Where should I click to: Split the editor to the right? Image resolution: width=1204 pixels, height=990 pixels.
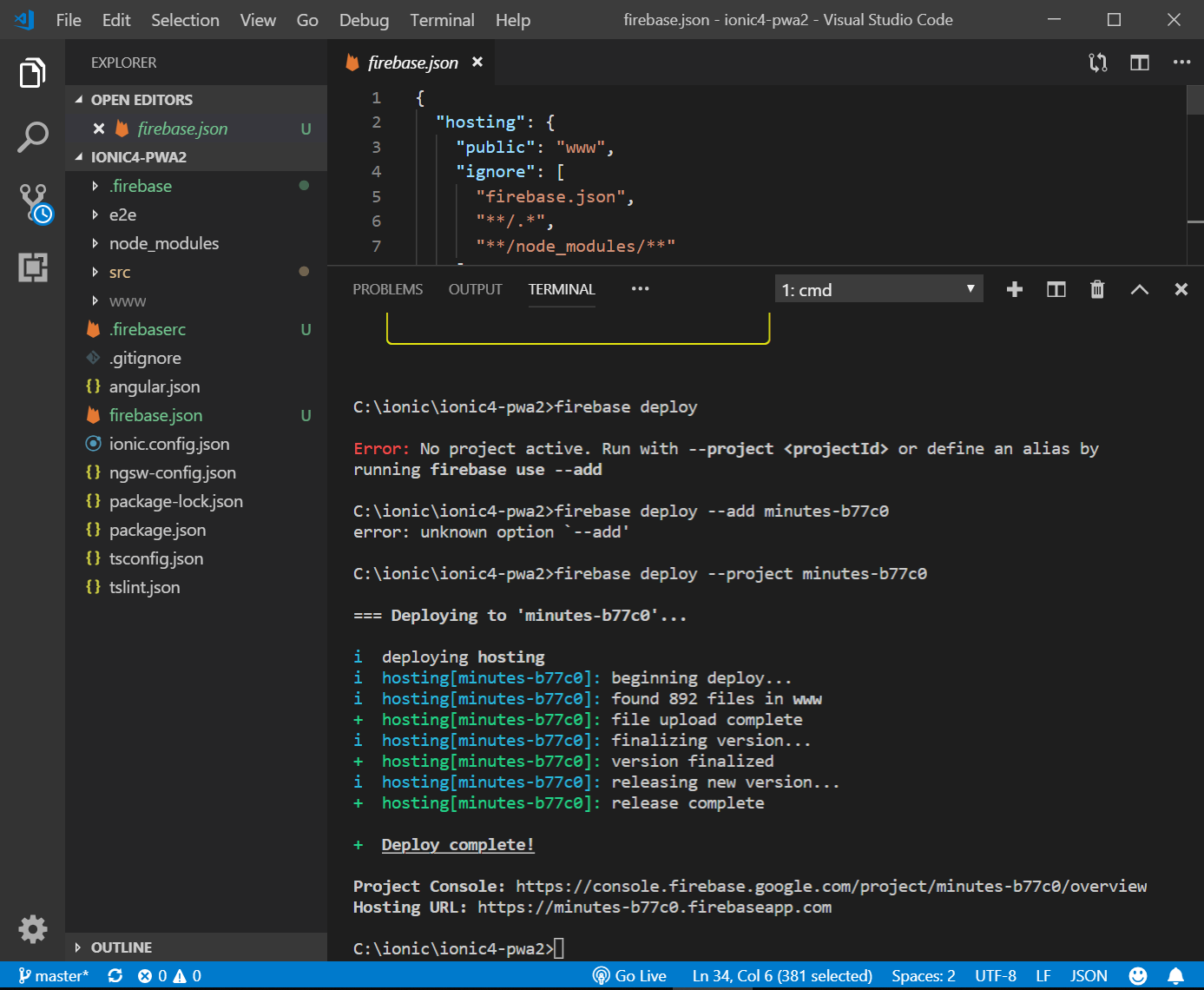1139,63
